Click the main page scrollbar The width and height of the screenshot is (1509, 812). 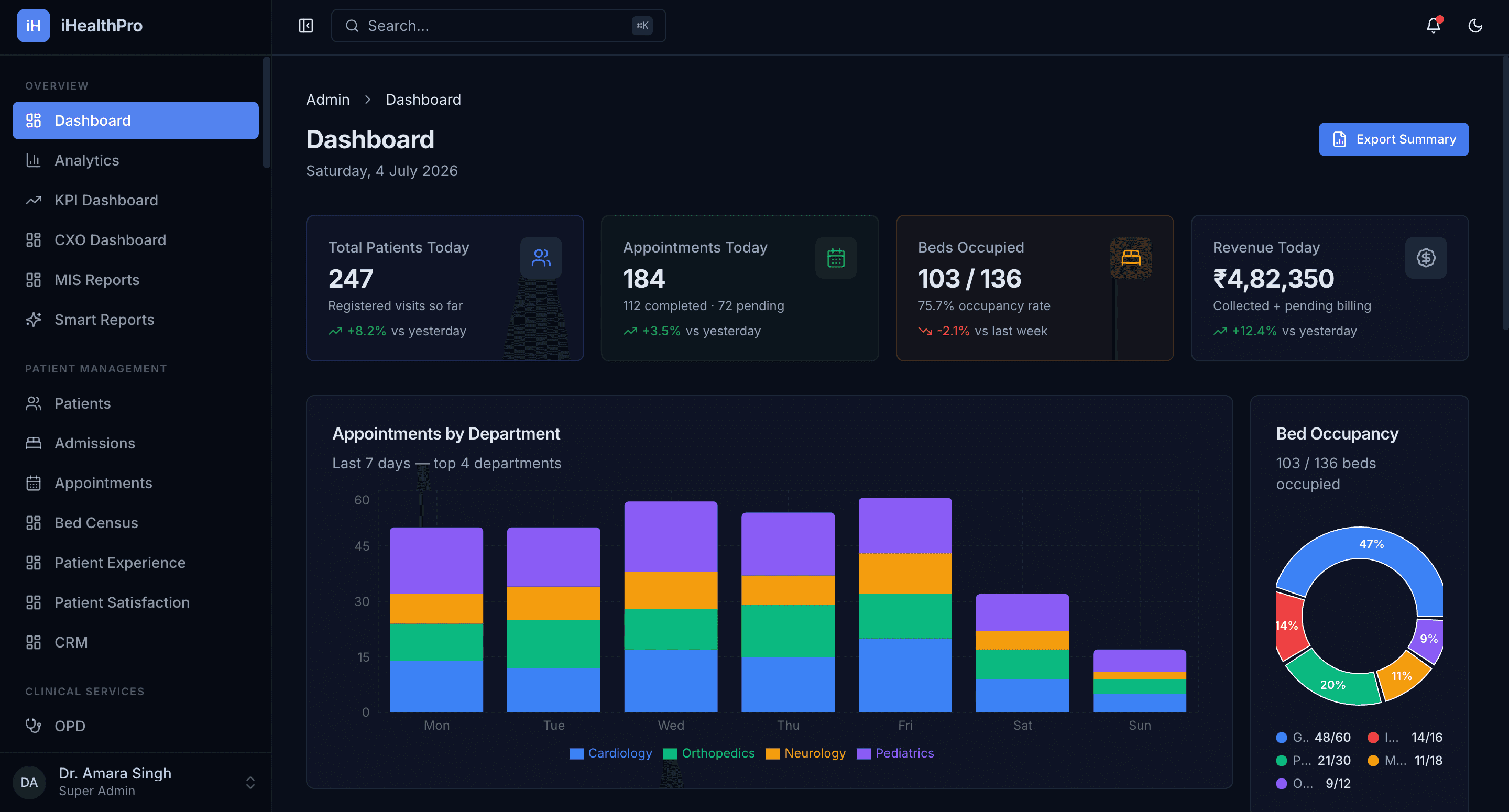coord(1505,192)
